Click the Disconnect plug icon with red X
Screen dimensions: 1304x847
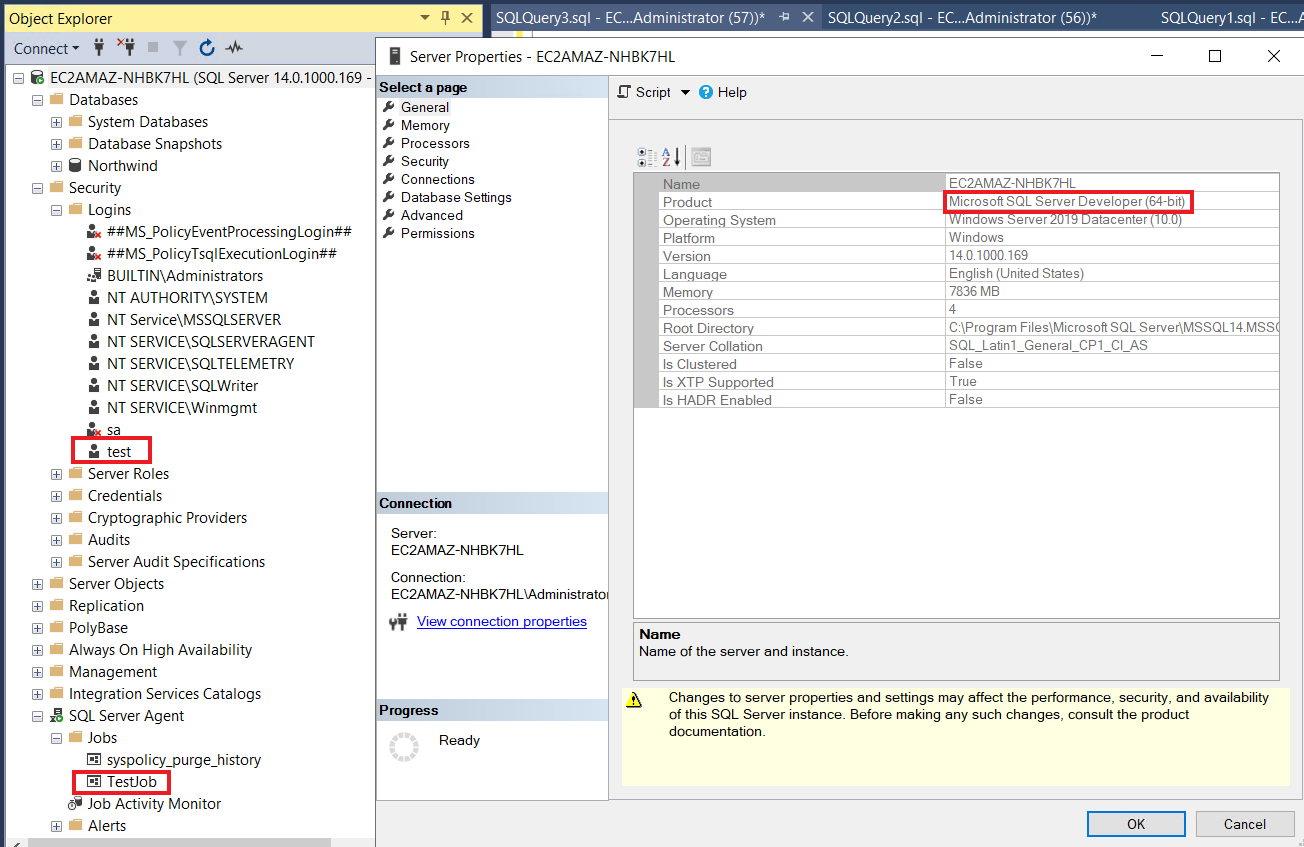(x=126, y=47)
